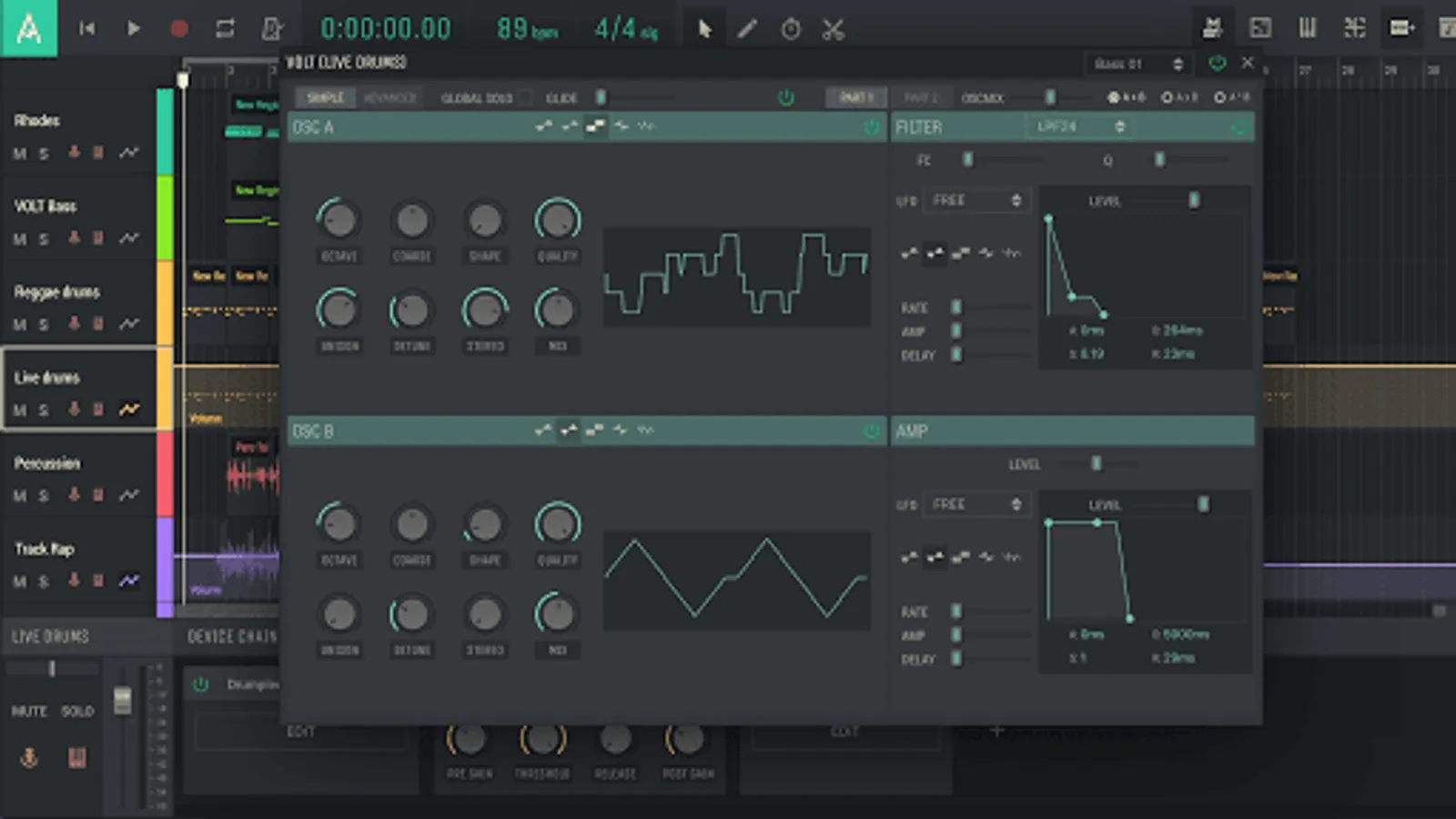The height and width of the screenshot is (819, 1456).
Task: Arm recording icon in Live Drums panel
Action: point(29,757)
